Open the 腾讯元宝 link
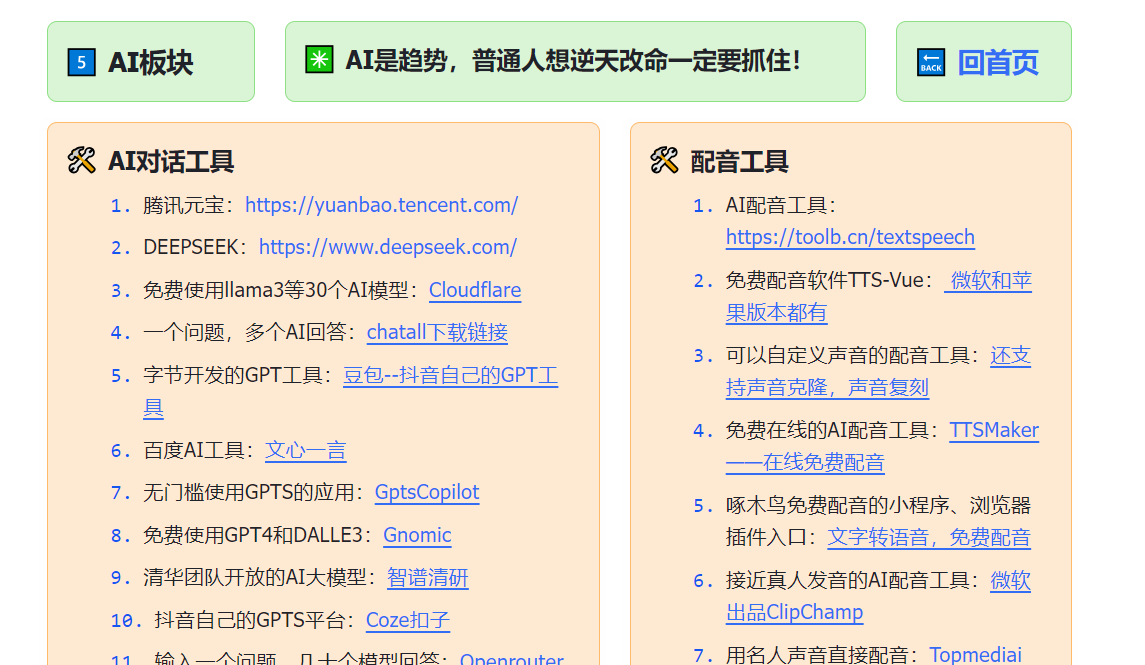 click(x=382, y=205)
